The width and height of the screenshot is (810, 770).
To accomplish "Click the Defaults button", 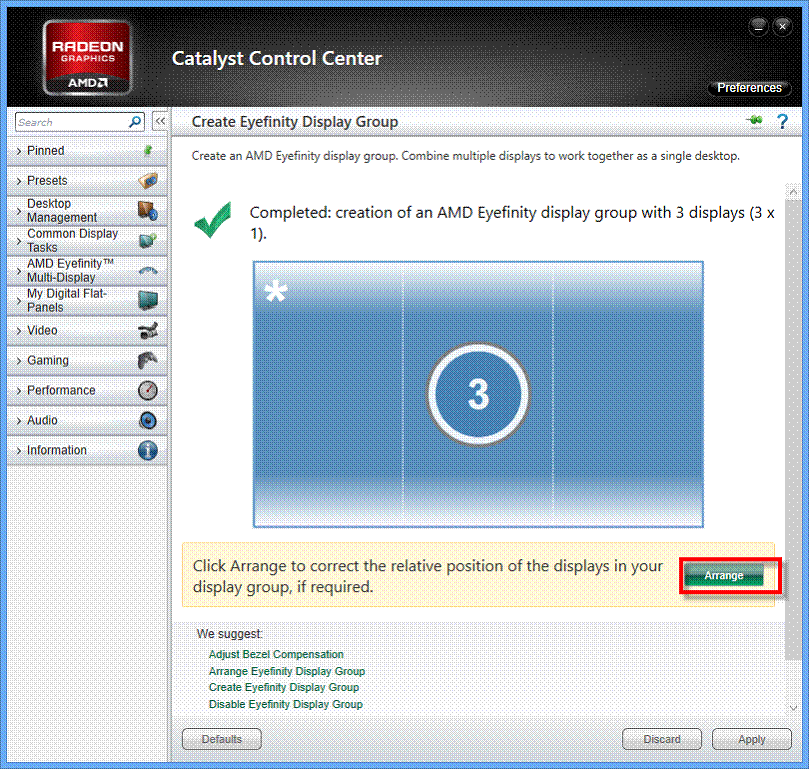I will tap(222, 739).
